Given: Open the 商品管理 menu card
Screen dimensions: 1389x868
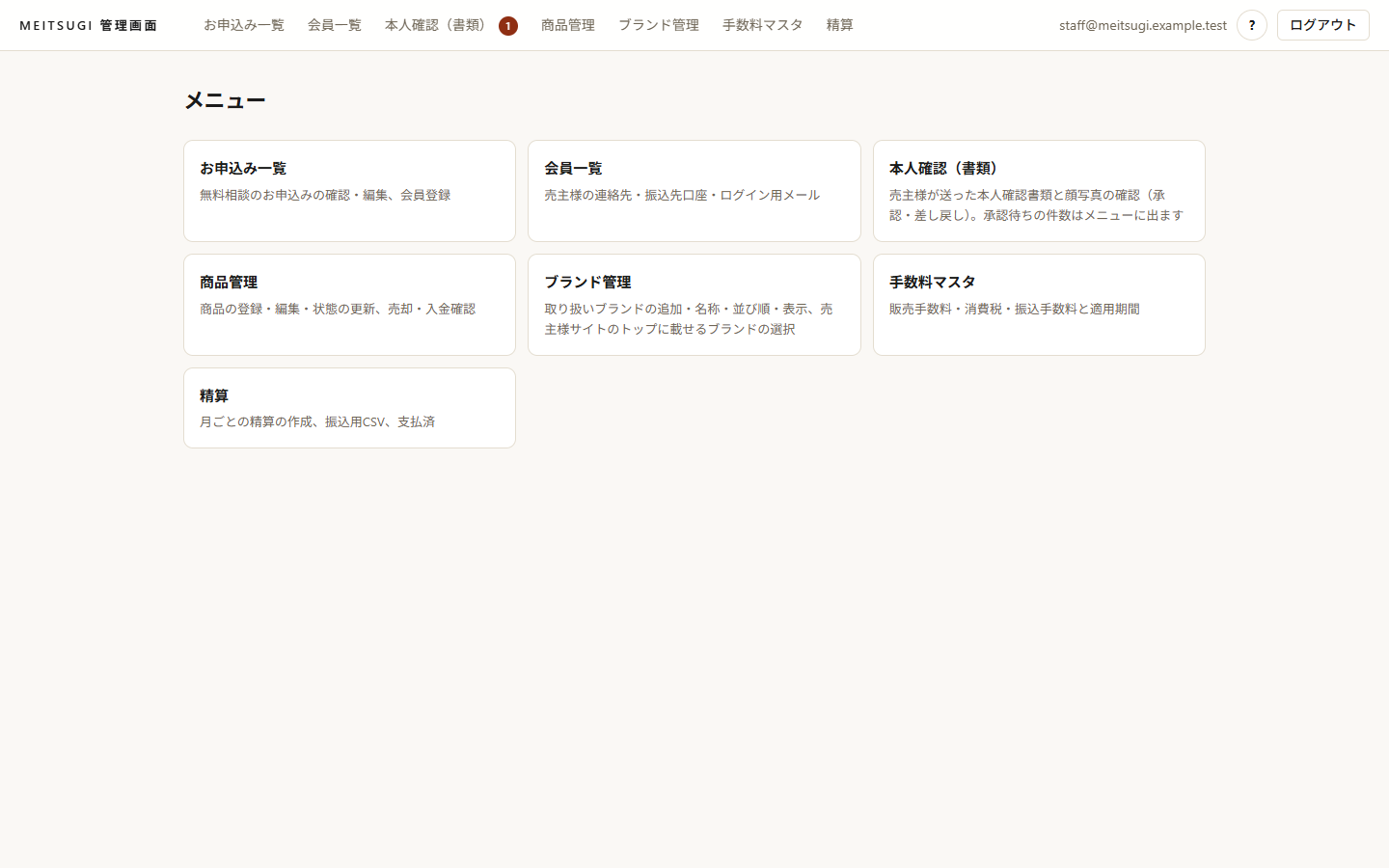Looking at the screenshot, I should coord(349,305).
